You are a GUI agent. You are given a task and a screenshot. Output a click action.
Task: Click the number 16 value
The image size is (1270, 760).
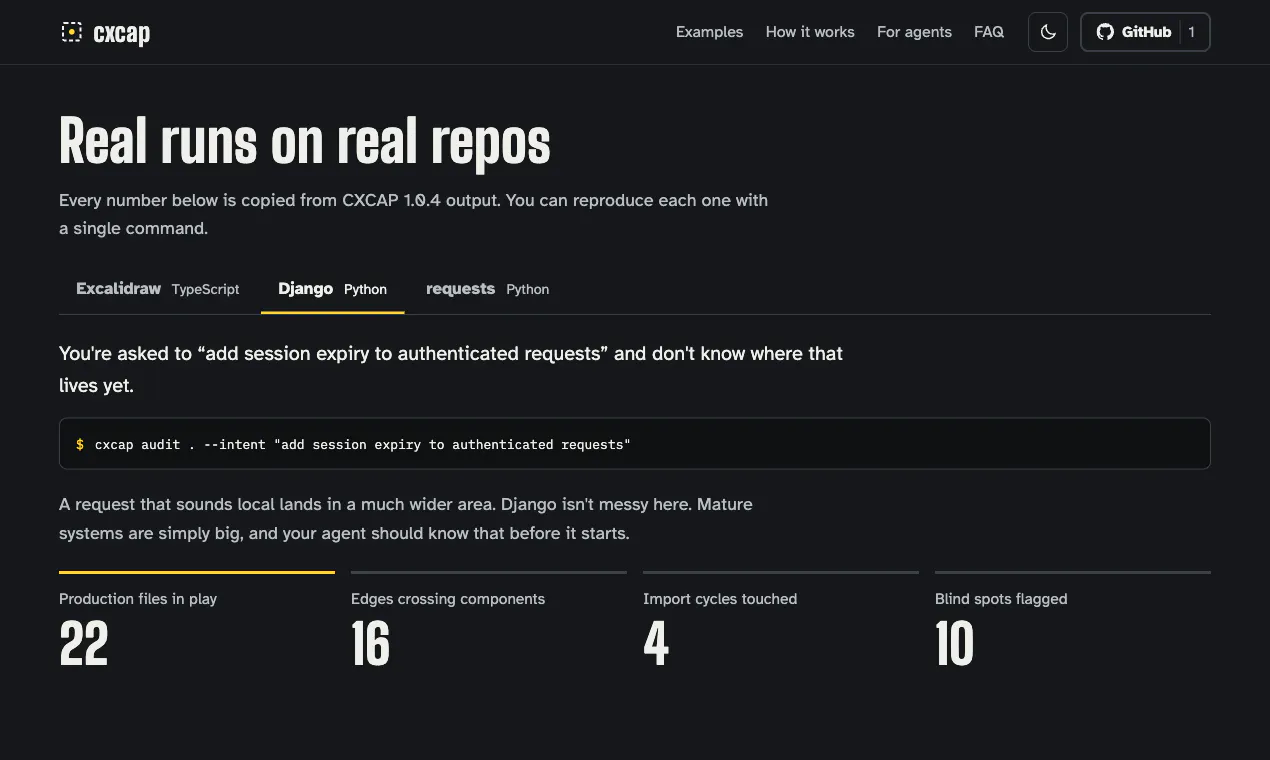(371, 644)
